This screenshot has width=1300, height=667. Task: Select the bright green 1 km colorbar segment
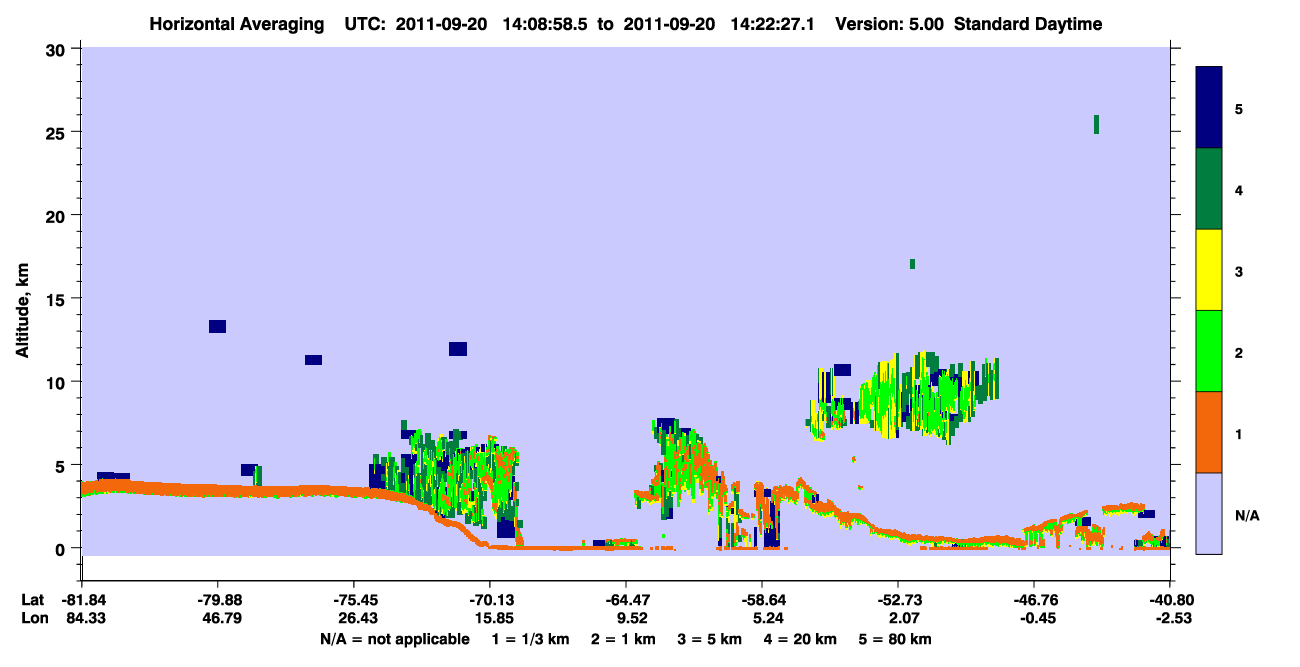pos(1209,351)
